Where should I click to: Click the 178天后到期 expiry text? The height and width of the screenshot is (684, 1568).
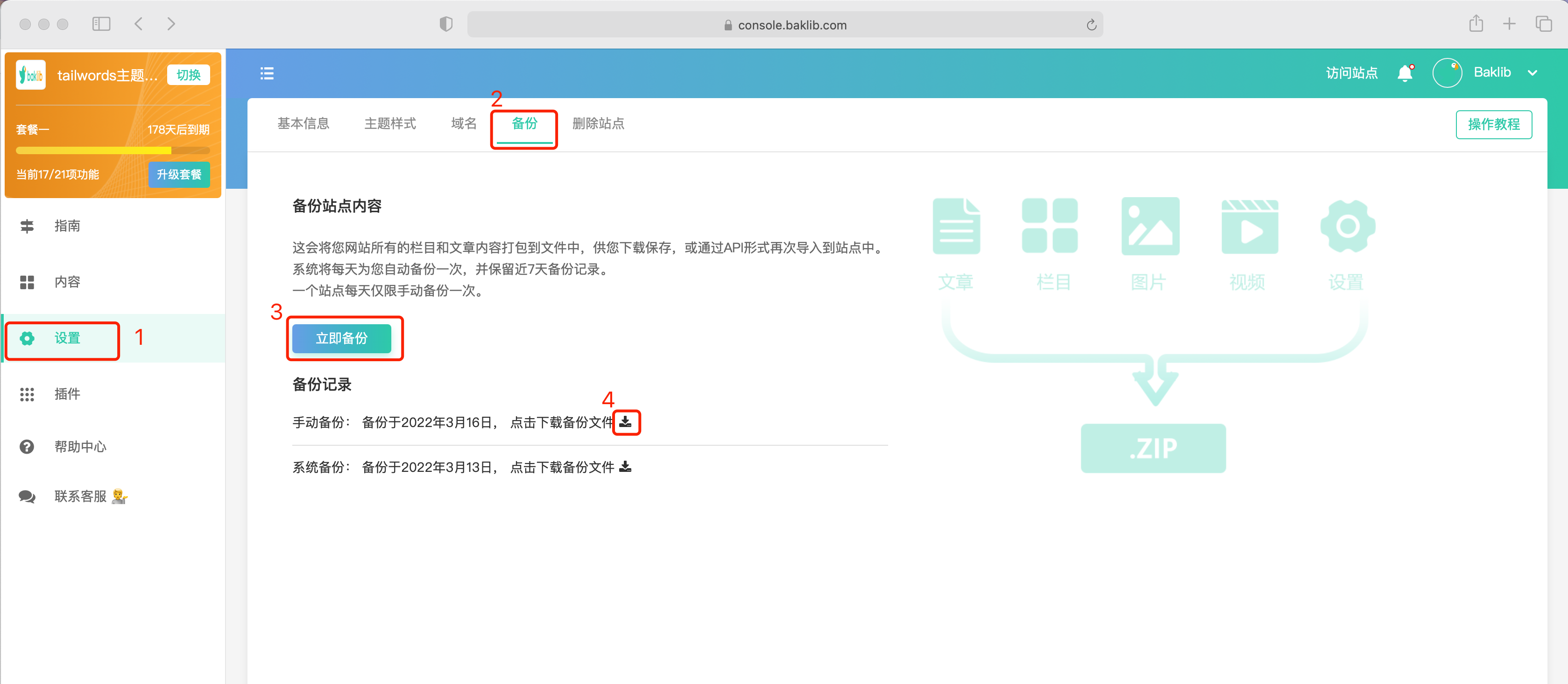178,130
